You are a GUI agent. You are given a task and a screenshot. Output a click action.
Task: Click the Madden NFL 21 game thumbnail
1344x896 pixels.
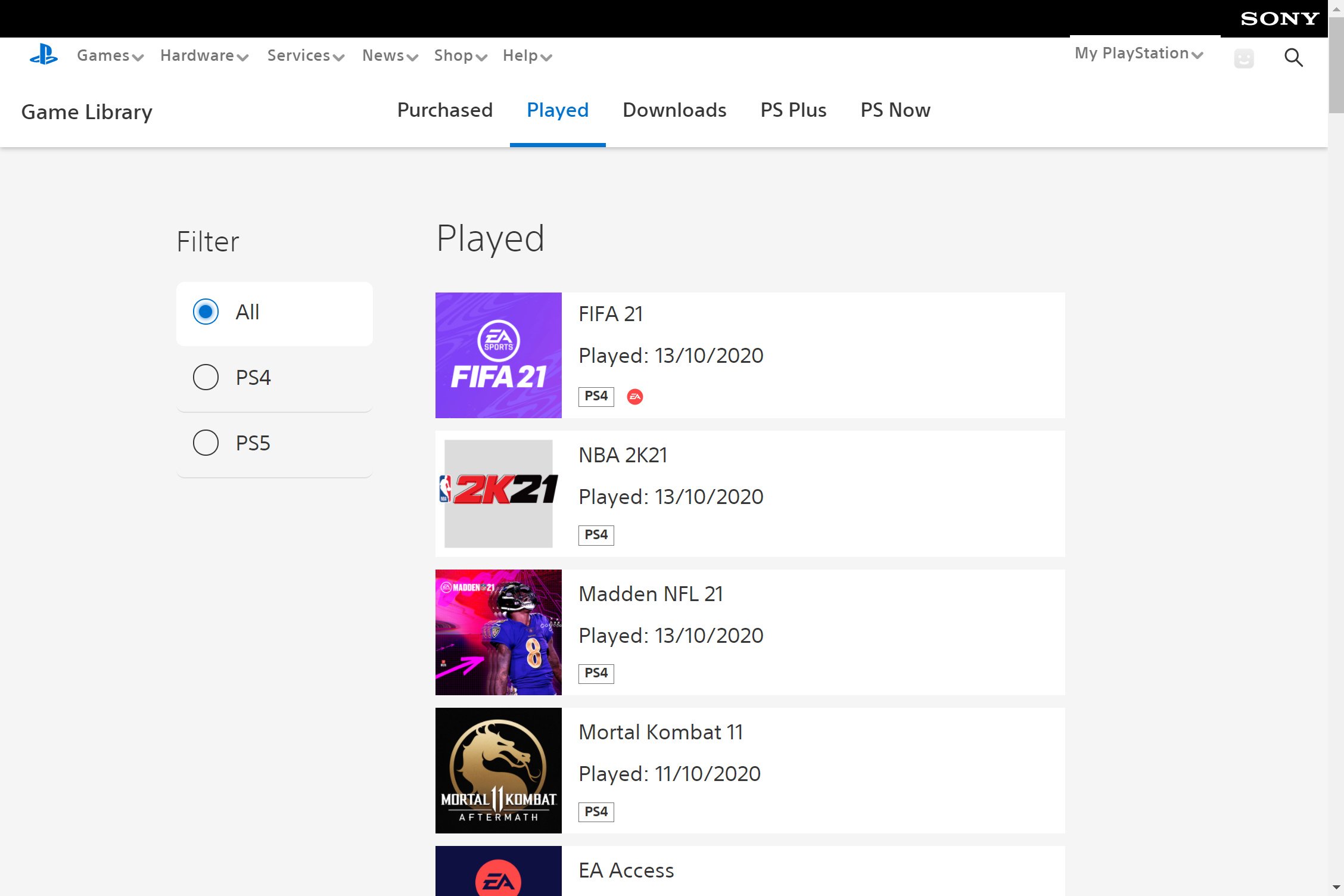coord(498,632)
